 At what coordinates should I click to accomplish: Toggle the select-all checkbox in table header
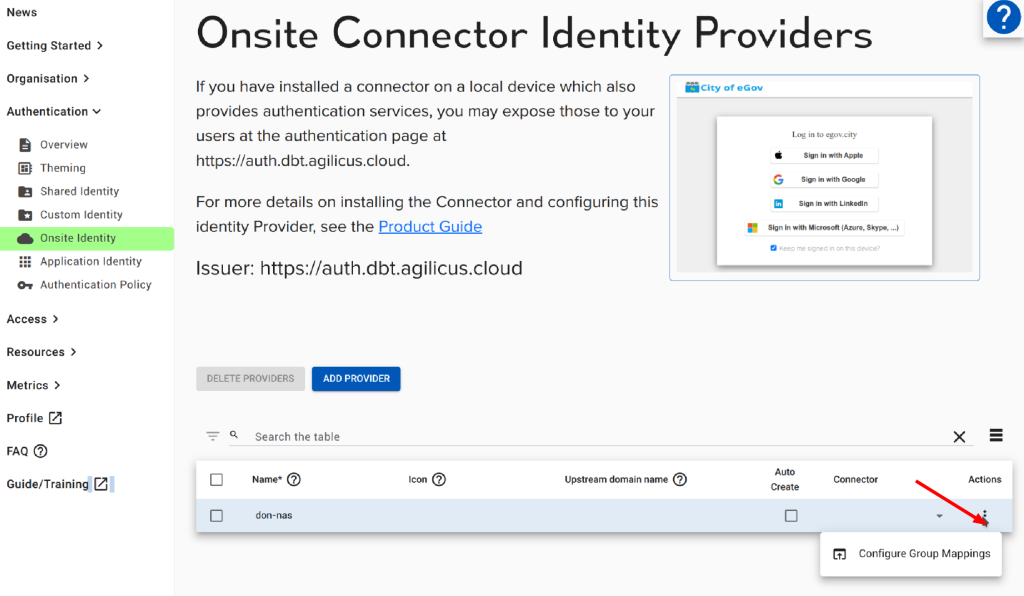tap(217, 480)
